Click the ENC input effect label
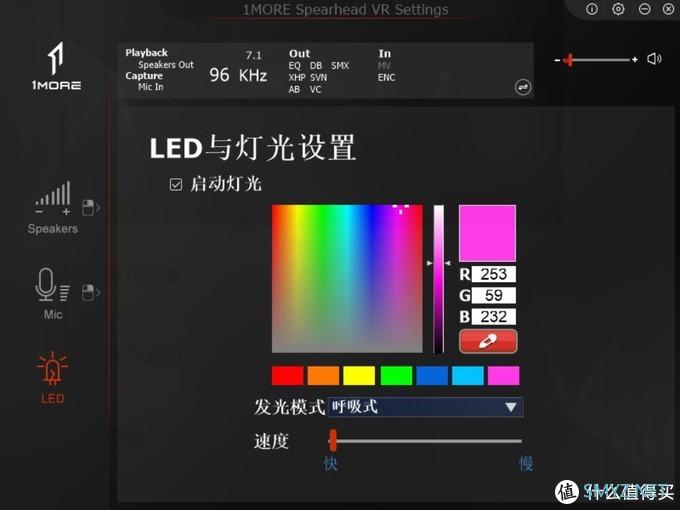The width and height of the screenshot is (680, 510). (x=386, y=78)
